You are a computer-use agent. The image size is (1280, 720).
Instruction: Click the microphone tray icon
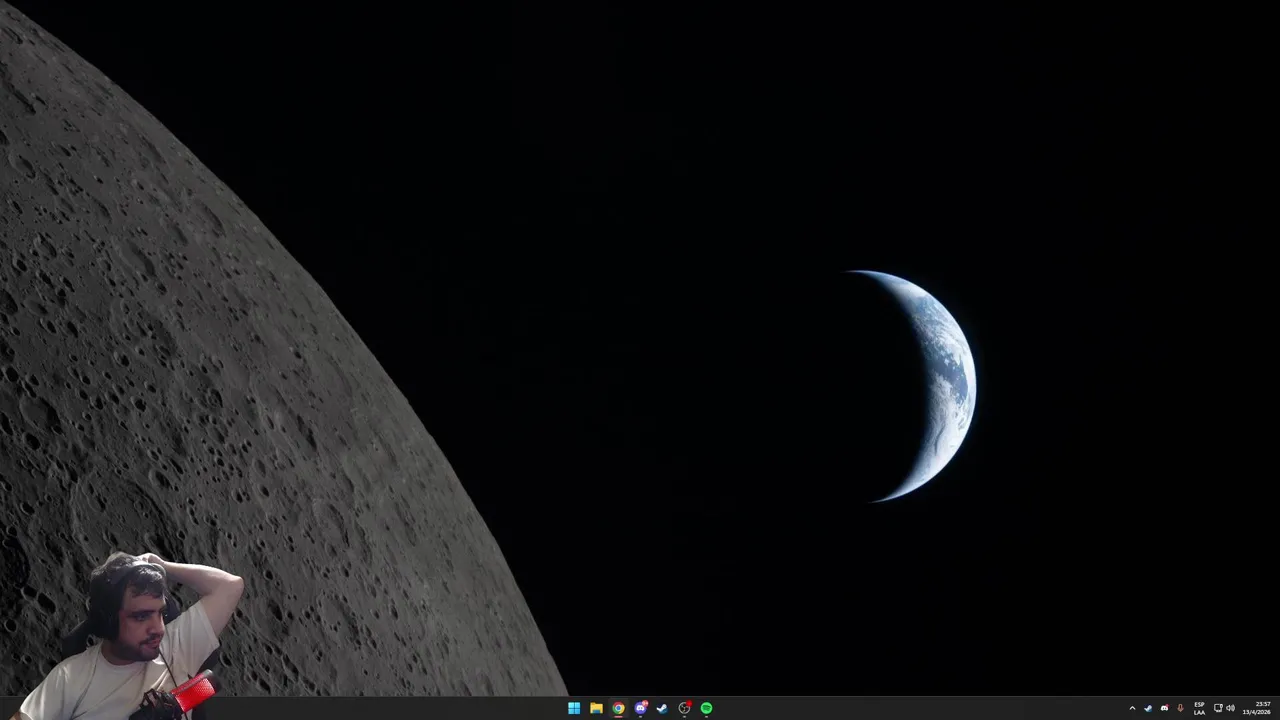[x=1180, y=708]
